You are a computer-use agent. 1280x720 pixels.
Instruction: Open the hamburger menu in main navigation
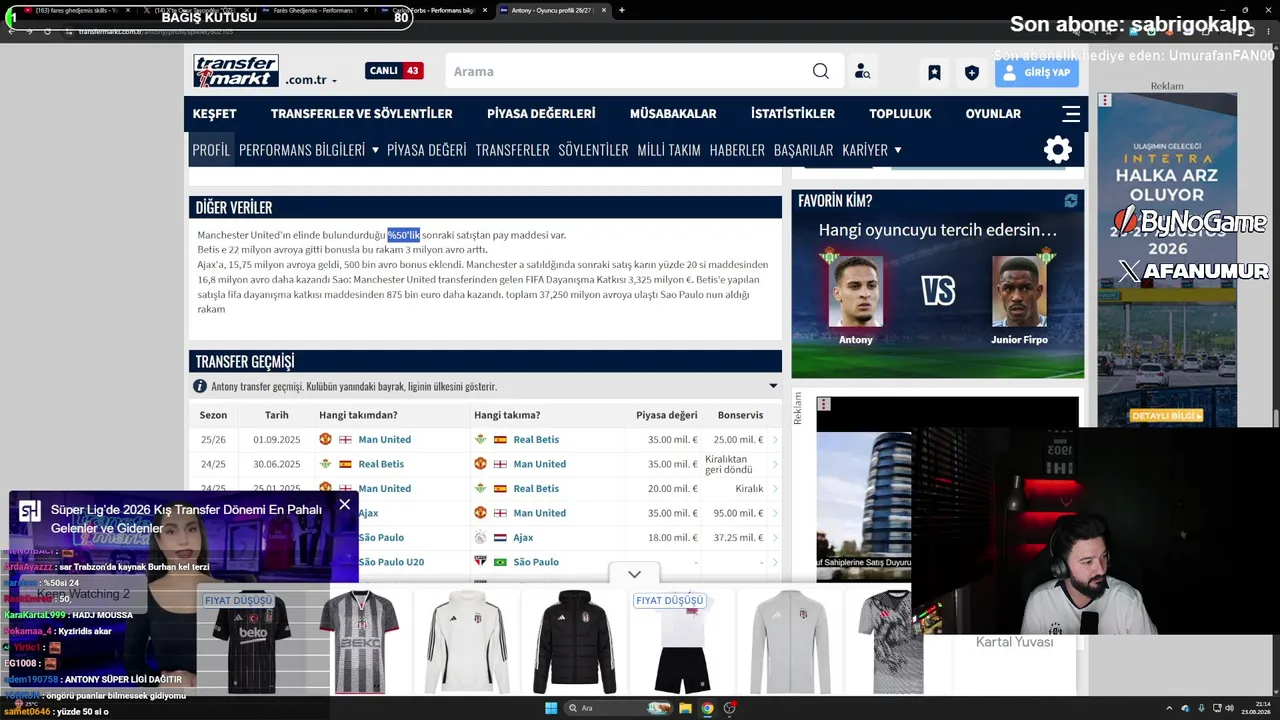click(x=1071, y=113)
